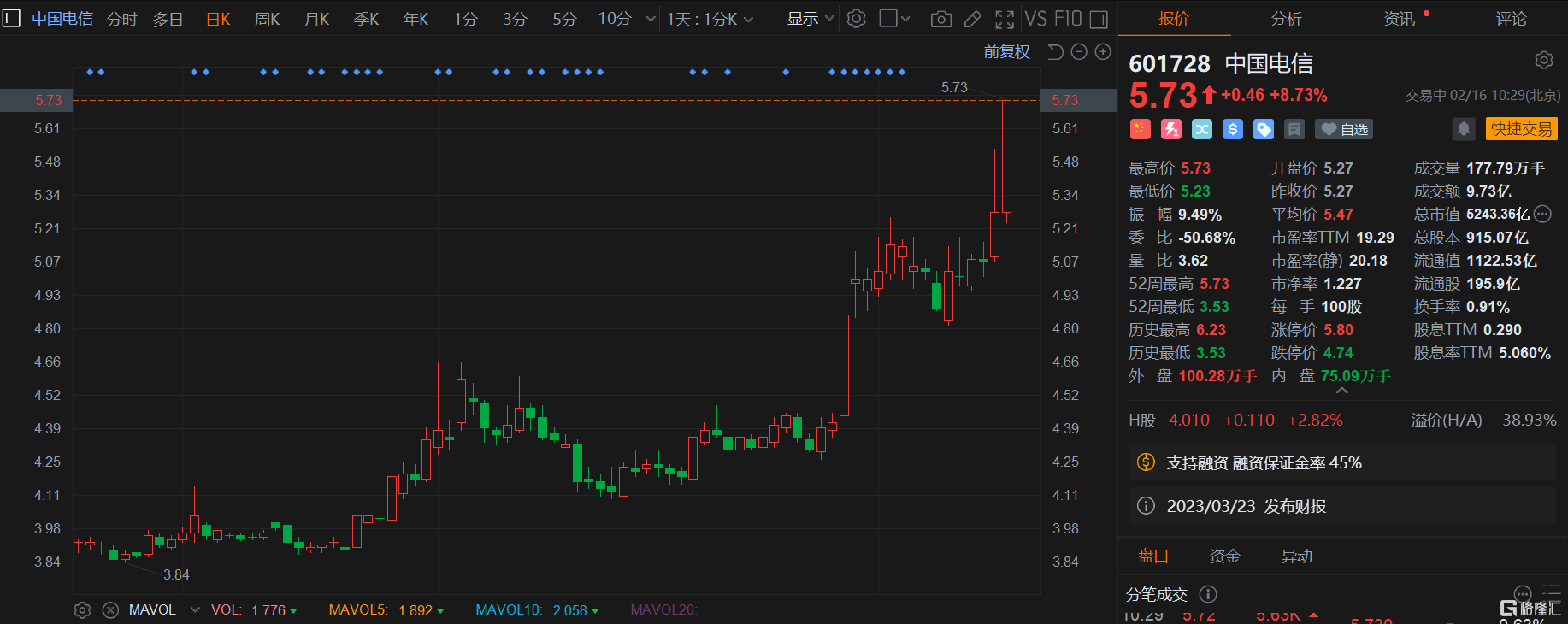Collapse quote details with up chevron
Screen dimensions: 1568x624
(x=1342, y=391)
